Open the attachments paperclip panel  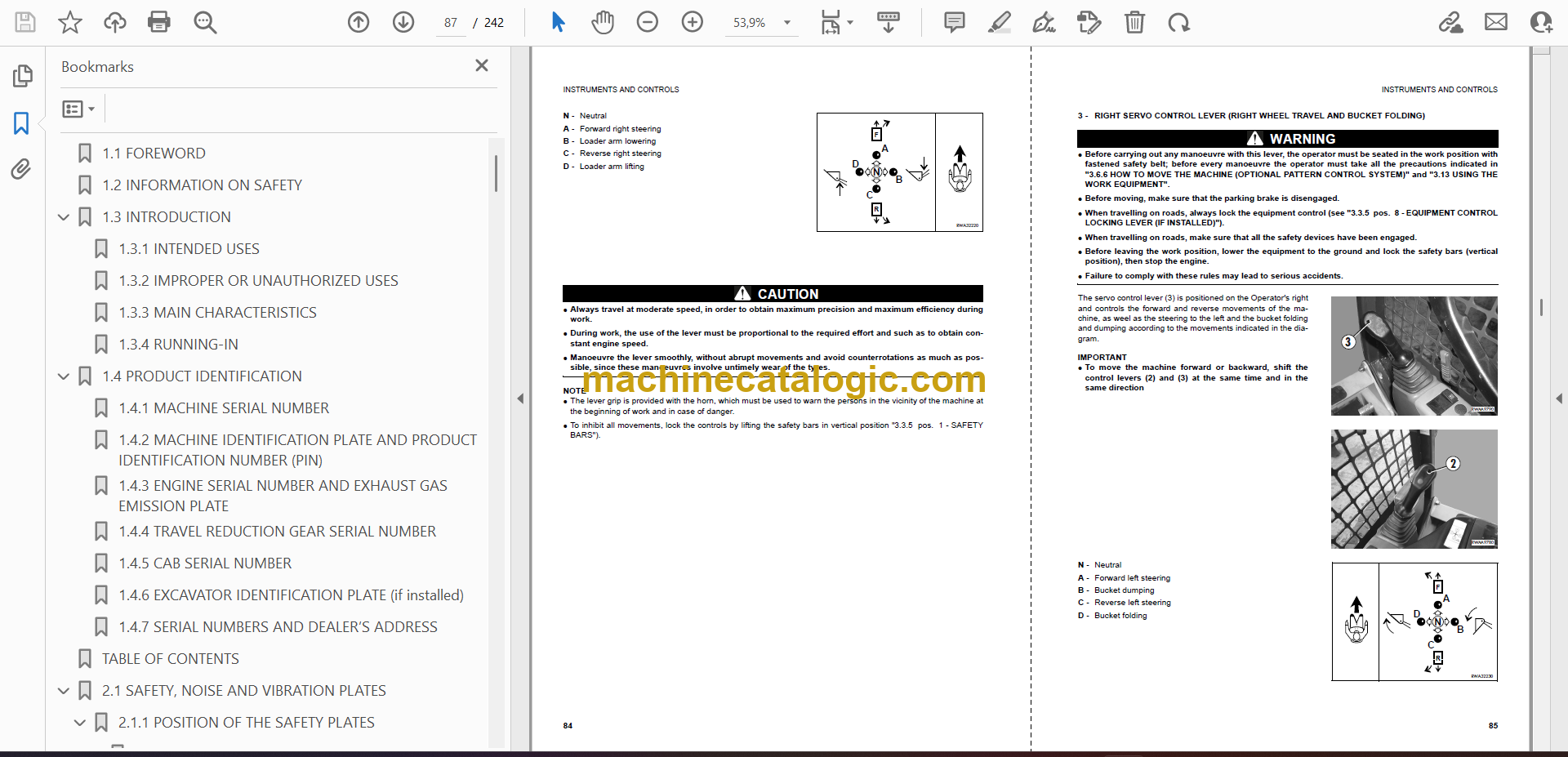[x=21, y=169]
